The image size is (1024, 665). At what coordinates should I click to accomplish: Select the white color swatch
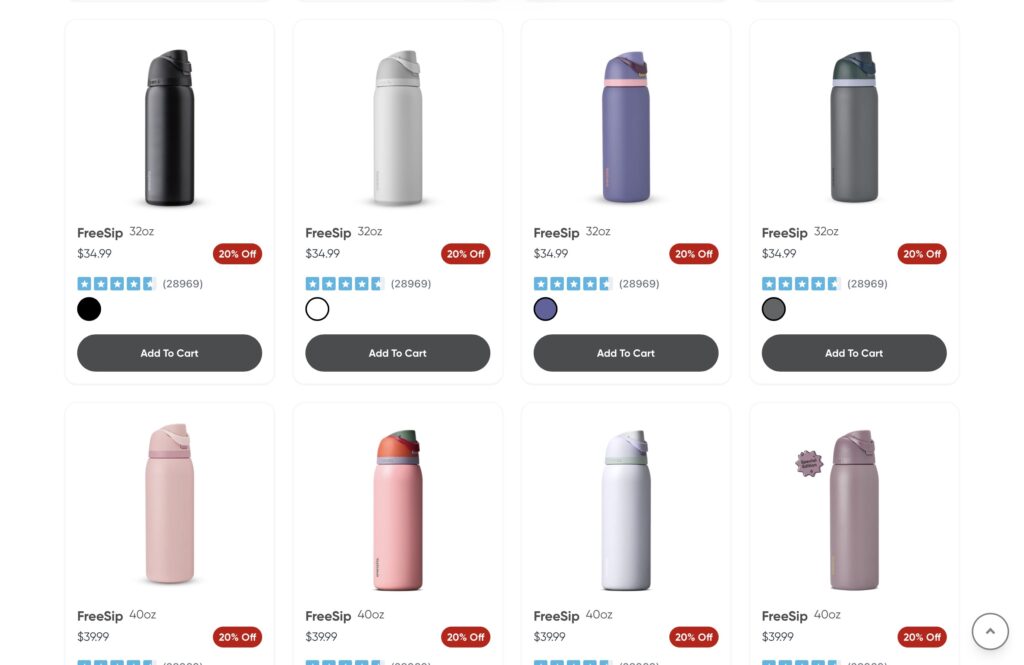(317, 309)
